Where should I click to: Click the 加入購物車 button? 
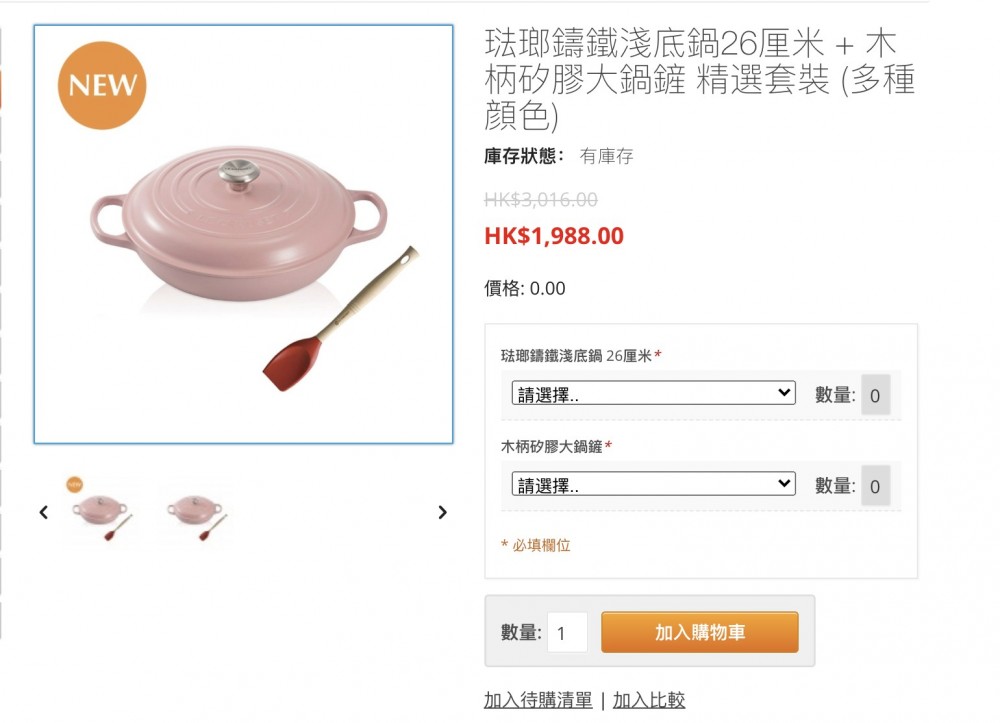click(700, 632)
